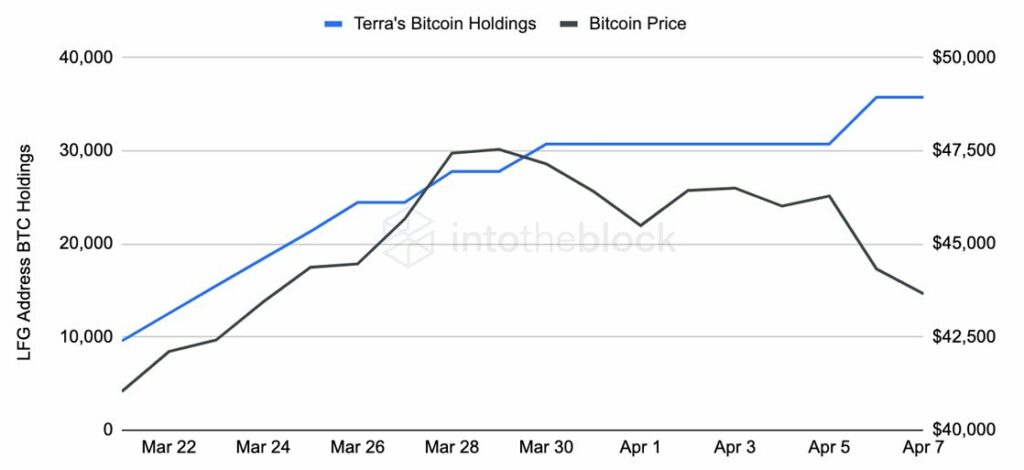The height and width of the screenshot is (470, 1024).
Task: Click the Mar 30 date axis label
Action: click(x=546, y=448)
